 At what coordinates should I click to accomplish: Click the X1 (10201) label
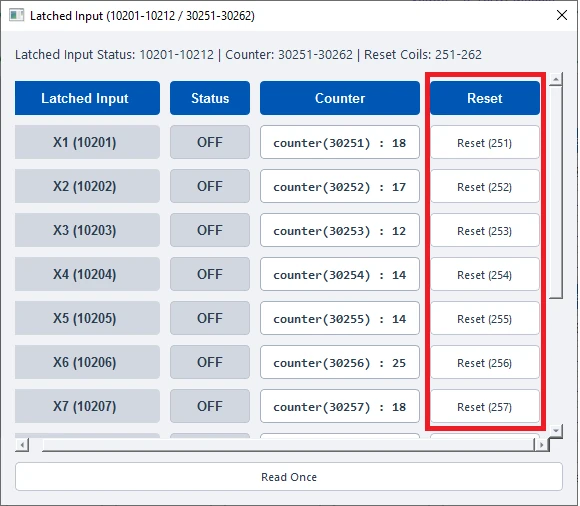tap(87, 142)
